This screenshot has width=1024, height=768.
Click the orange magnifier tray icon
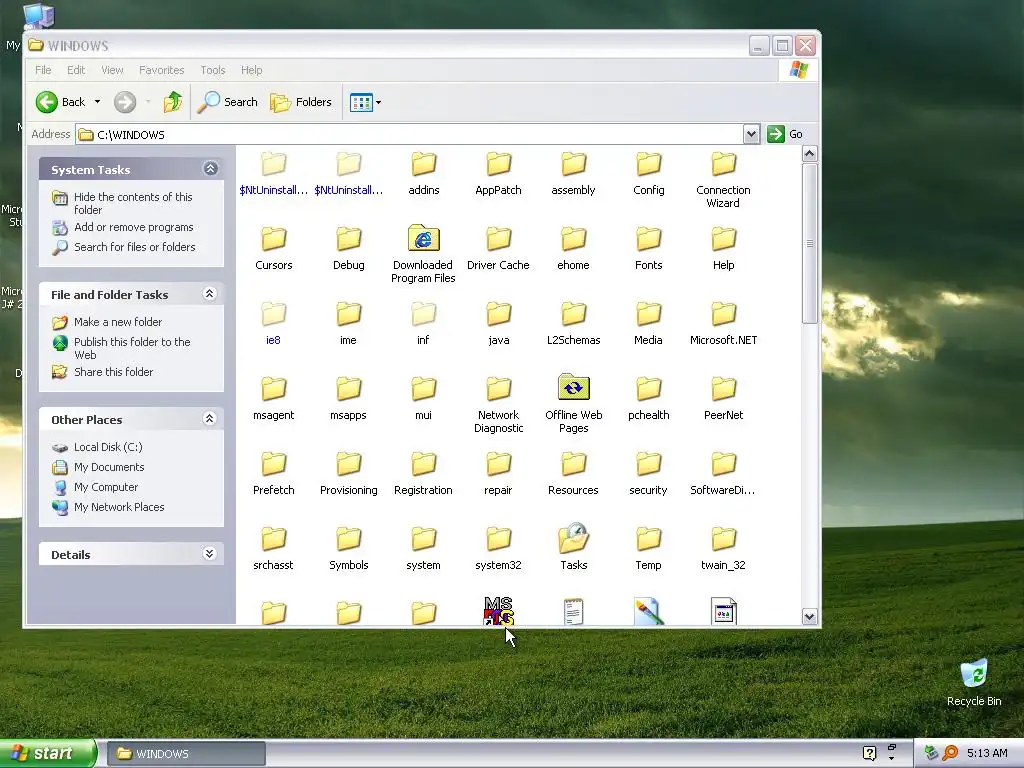950,754
